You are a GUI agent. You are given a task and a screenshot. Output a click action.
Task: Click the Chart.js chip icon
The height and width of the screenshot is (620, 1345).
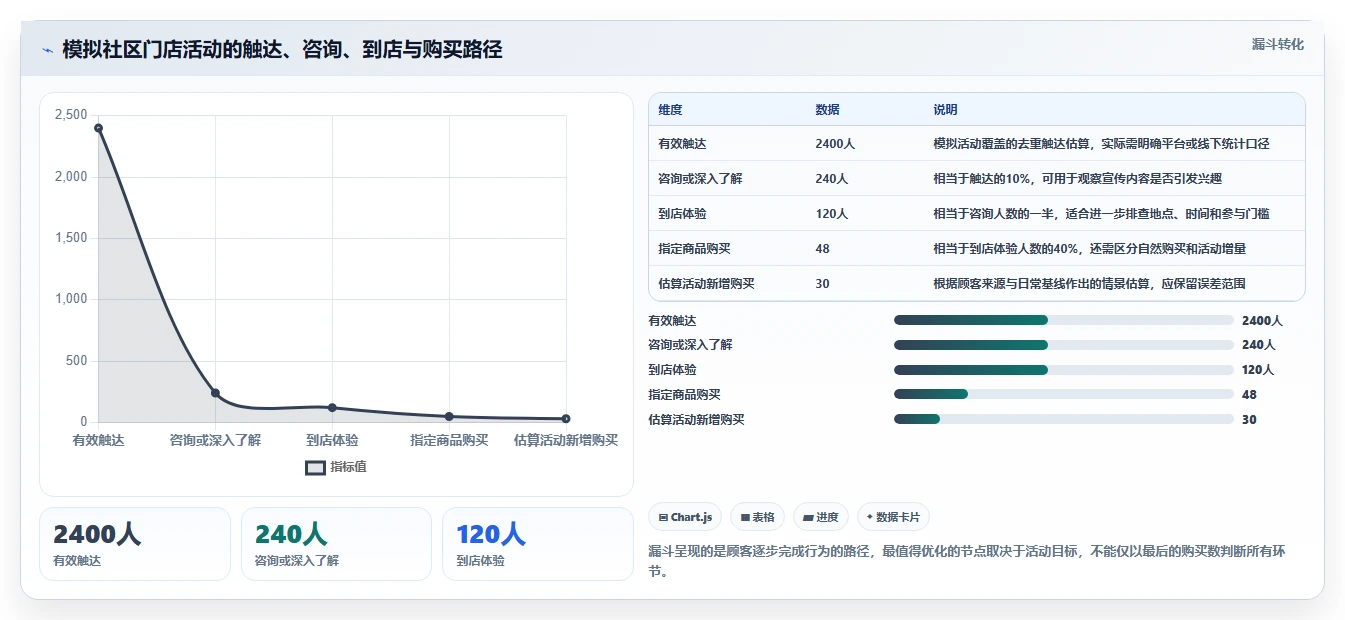663,517
